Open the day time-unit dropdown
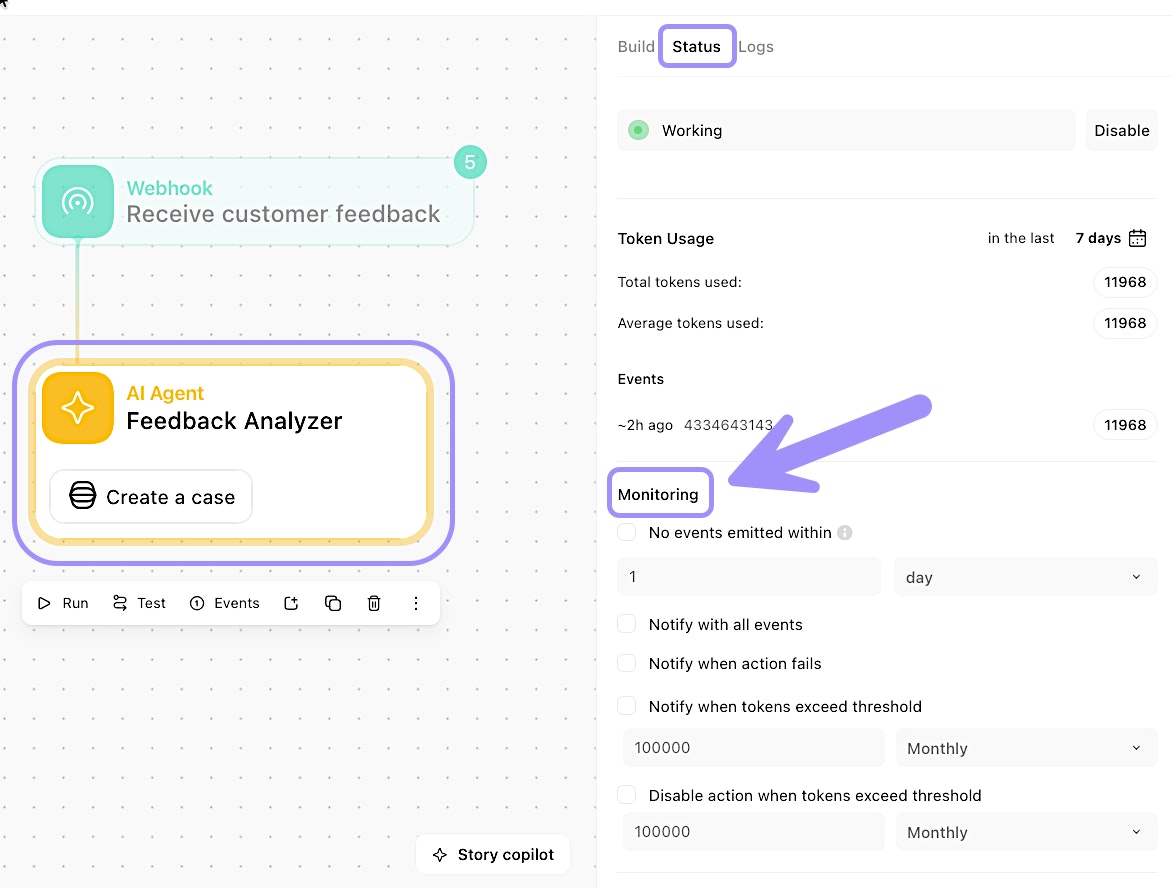This screenshot has height=888, width=1173. [x=1025, y=577]
